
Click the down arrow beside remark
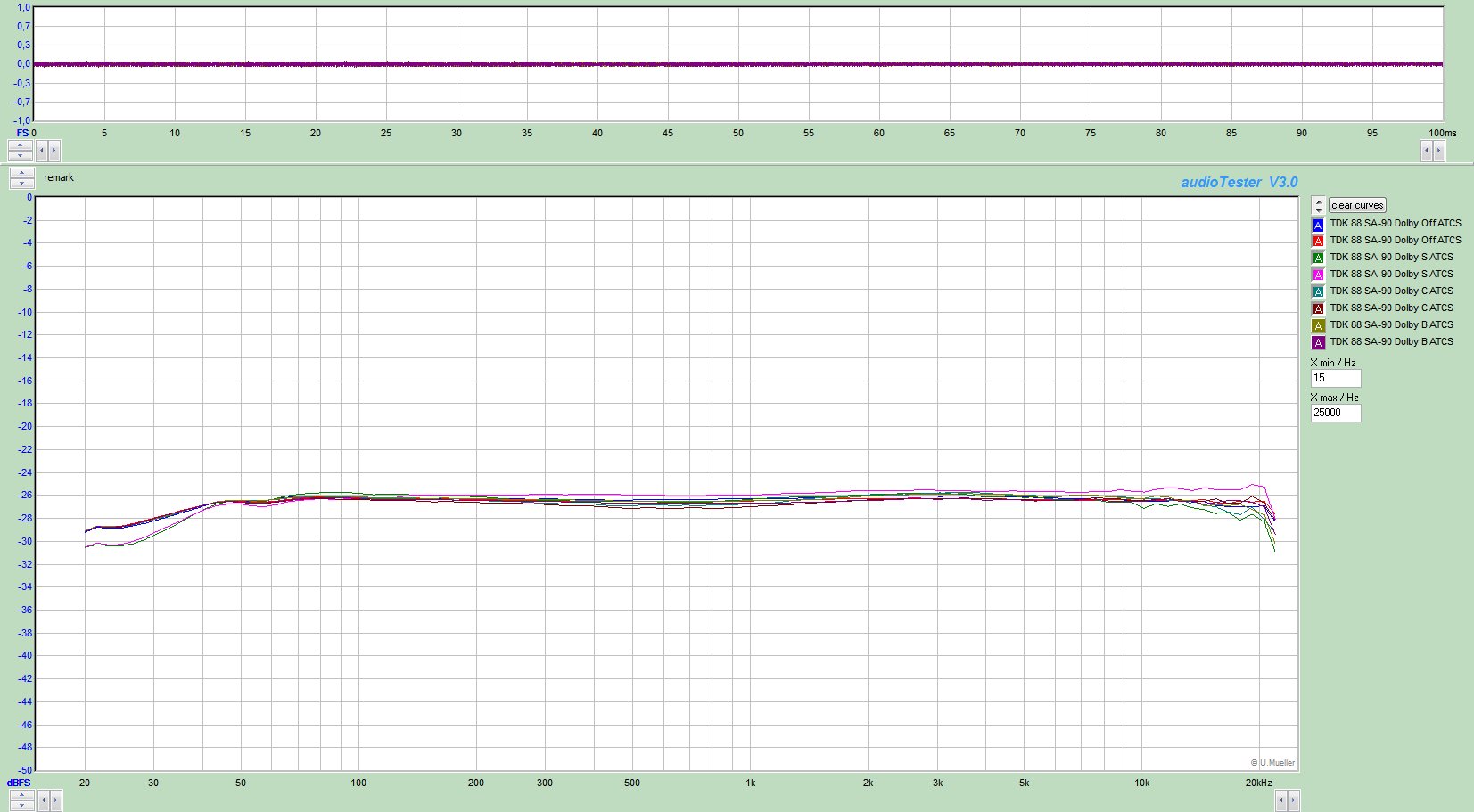tap(21, 183)
